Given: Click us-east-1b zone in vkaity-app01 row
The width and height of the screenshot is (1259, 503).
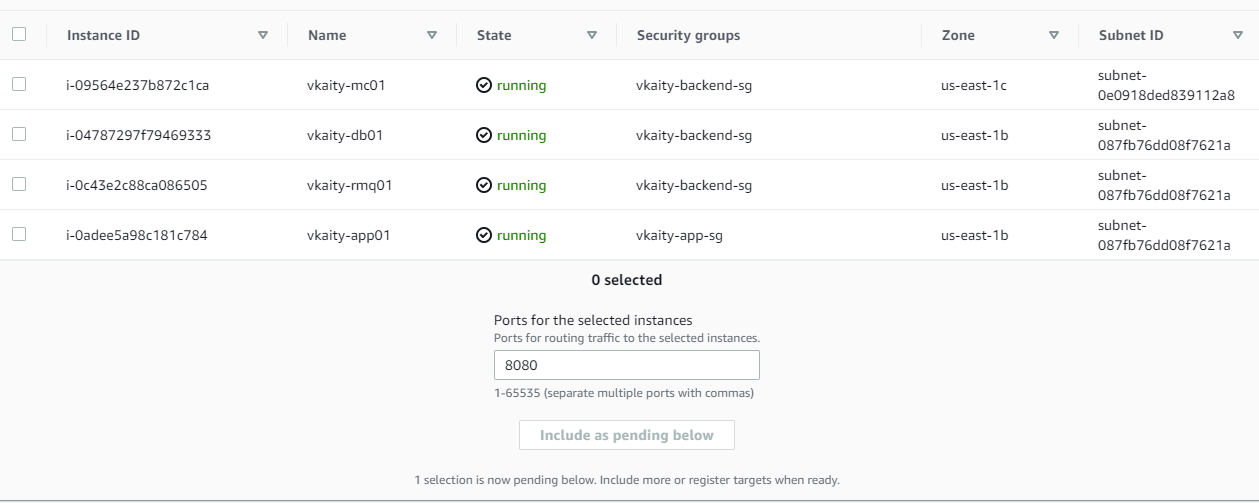Looking at the screenshot, I should click(974, 235).
